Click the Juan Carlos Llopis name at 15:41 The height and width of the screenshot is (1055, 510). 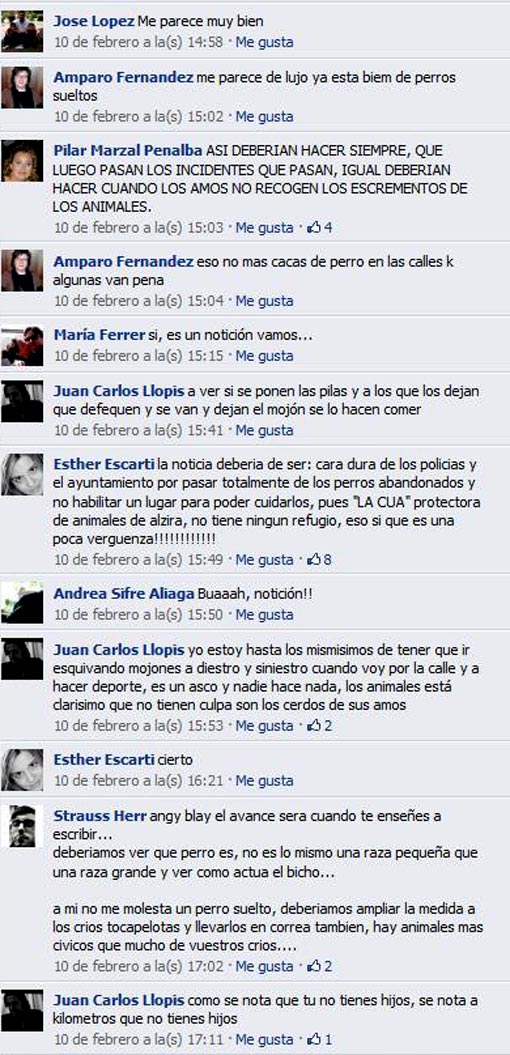coord(118,390)
